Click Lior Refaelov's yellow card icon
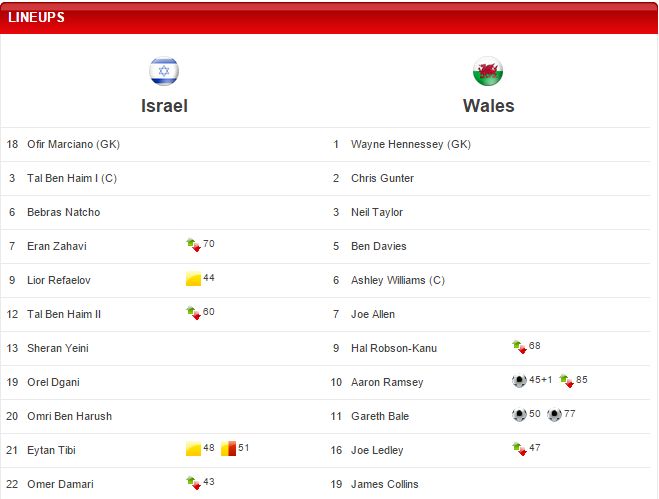 click(x=193, y=279)
